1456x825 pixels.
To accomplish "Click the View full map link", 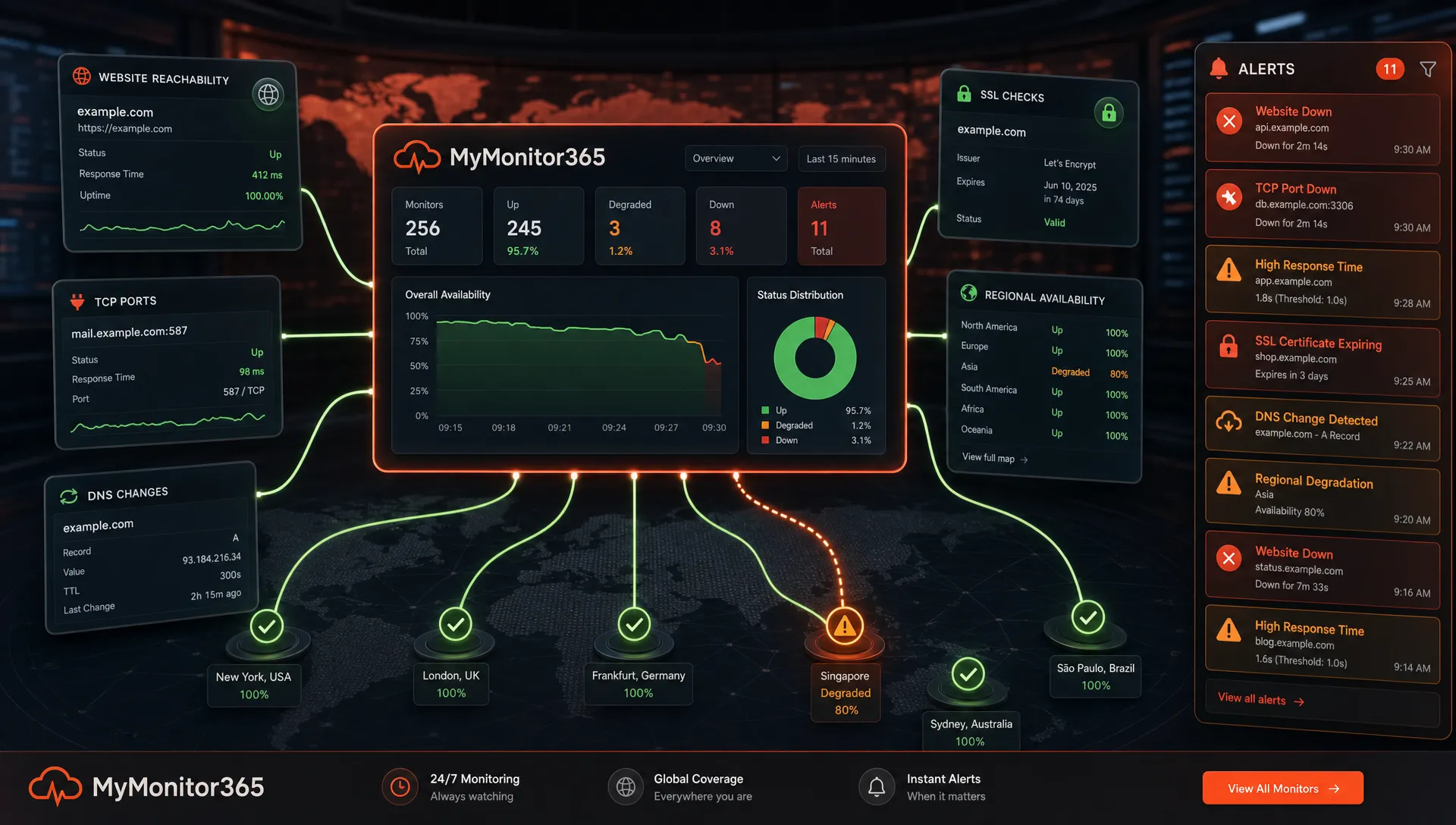I will (995, 458).
